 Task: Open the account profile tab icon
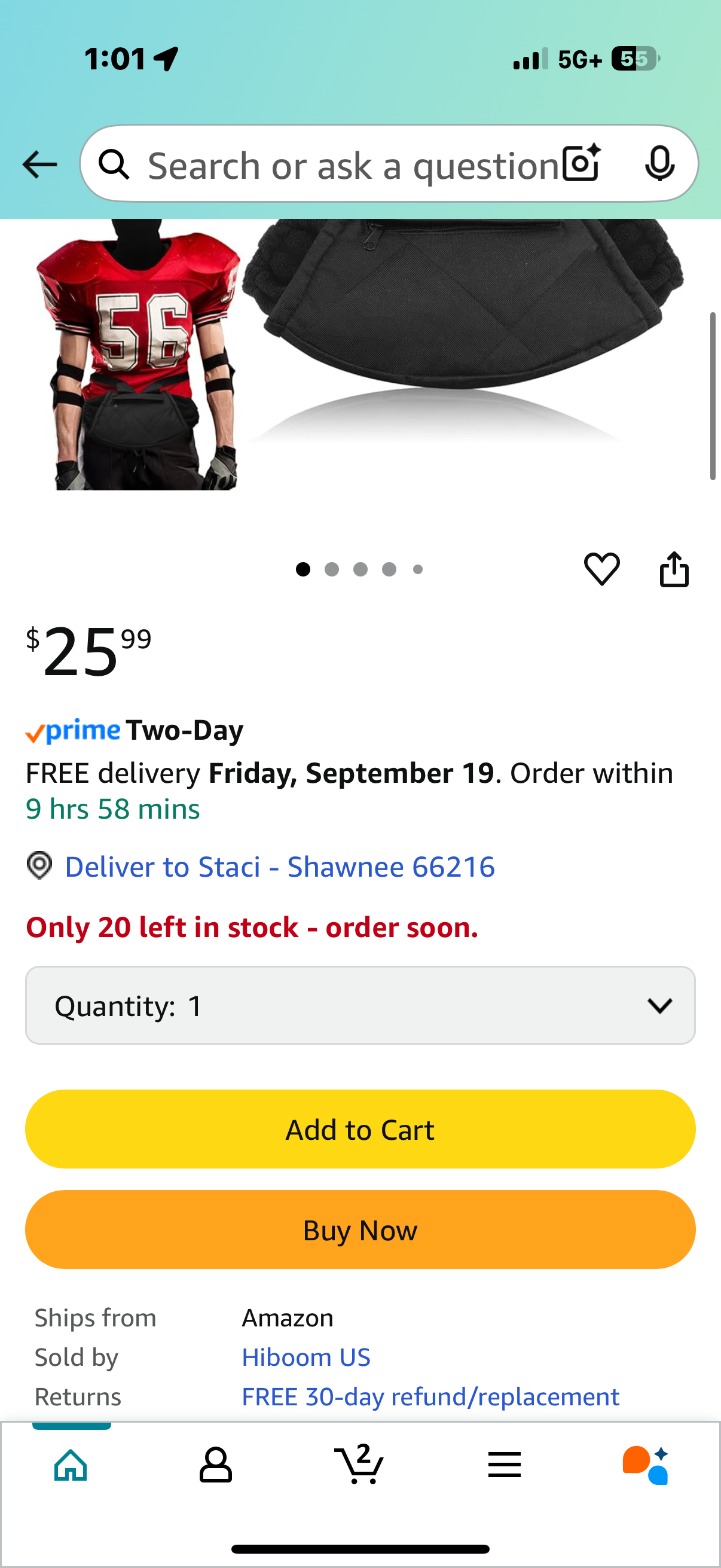coord(215,1465)
